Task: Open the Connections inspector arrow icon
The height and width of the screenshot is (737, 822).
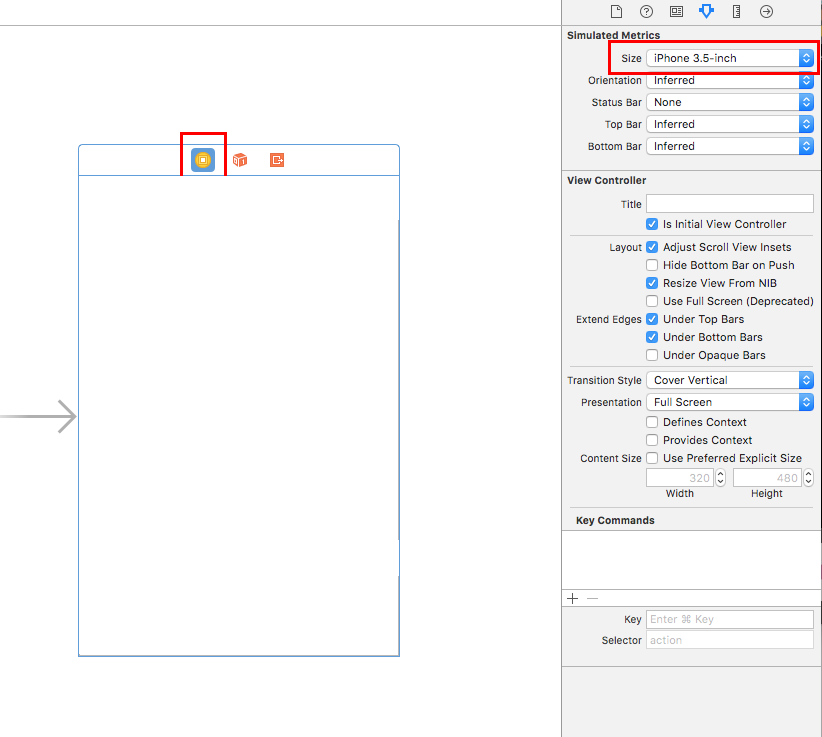Action: pos(766,12)
